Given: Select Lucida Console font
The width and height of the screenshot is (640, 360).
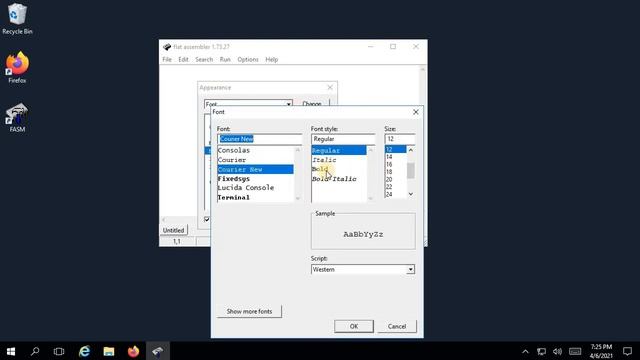Looking at the screenshot, I should pyautogui.click(x=256, y=188).
